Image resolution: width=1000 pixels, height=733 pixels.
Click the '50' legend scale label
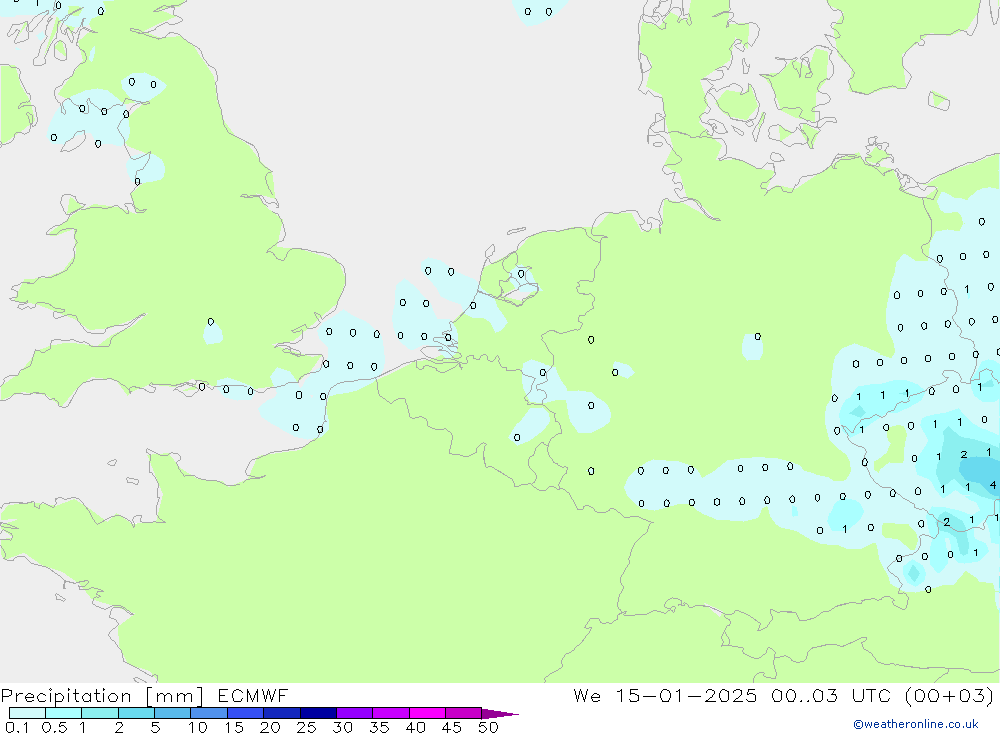(489, 727)
